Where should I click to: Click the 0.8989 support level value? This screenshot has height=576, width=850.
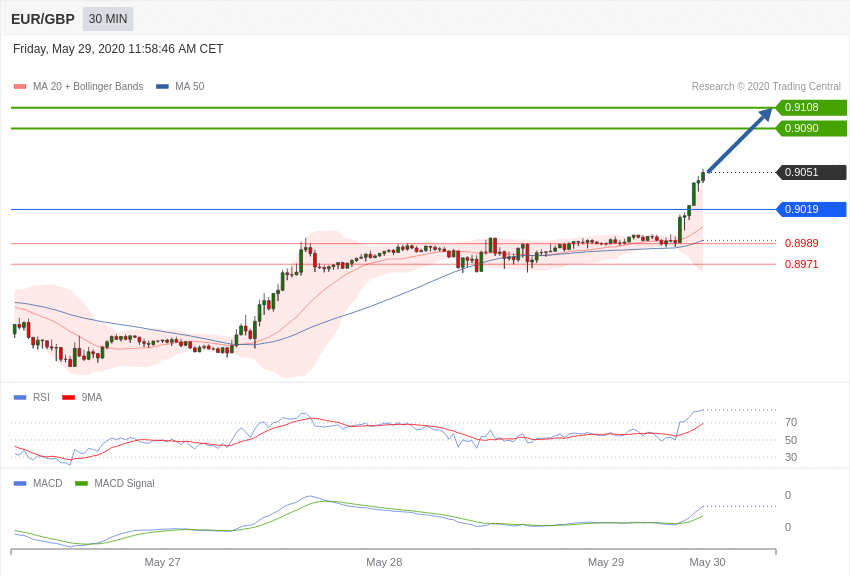tap(802, 243)
